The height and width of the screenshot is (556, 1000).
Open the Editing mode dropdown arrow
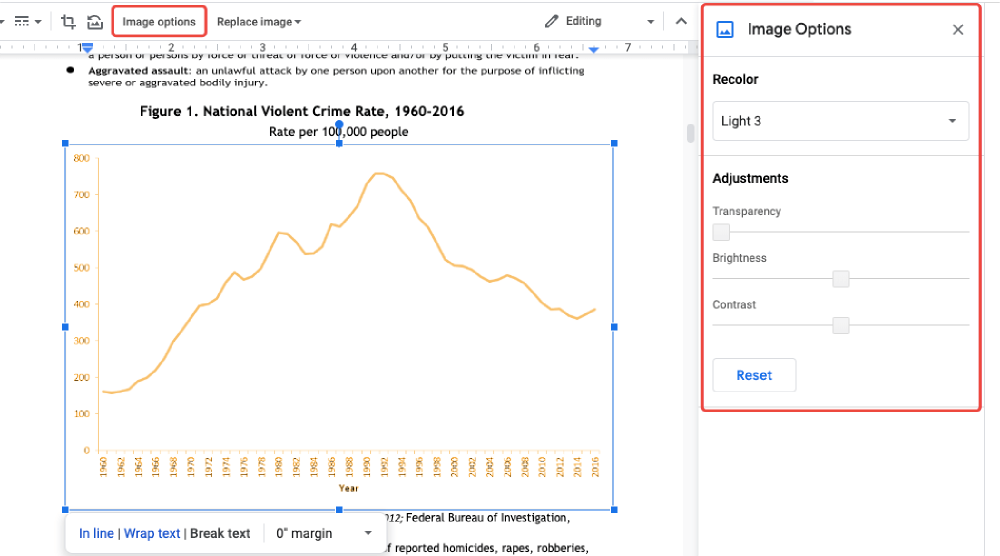[650, 22]
